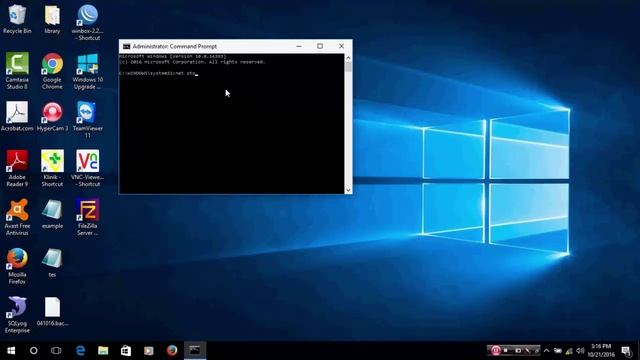Show hidden system tray icons
Viewport: 640px width, 360px height.
click(x=547, y=350)
